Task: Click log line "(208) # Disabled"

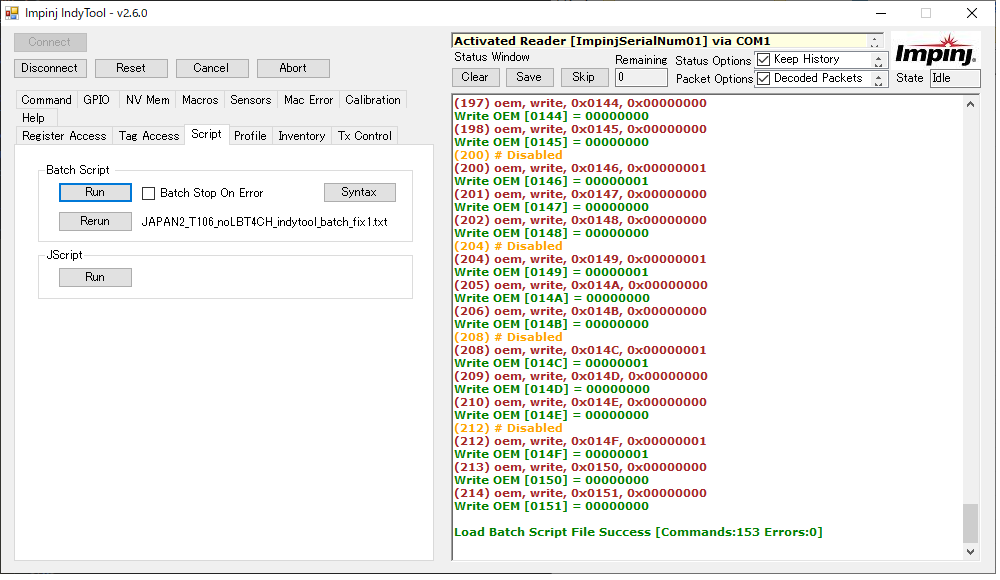Action: (x=508, y=338)
